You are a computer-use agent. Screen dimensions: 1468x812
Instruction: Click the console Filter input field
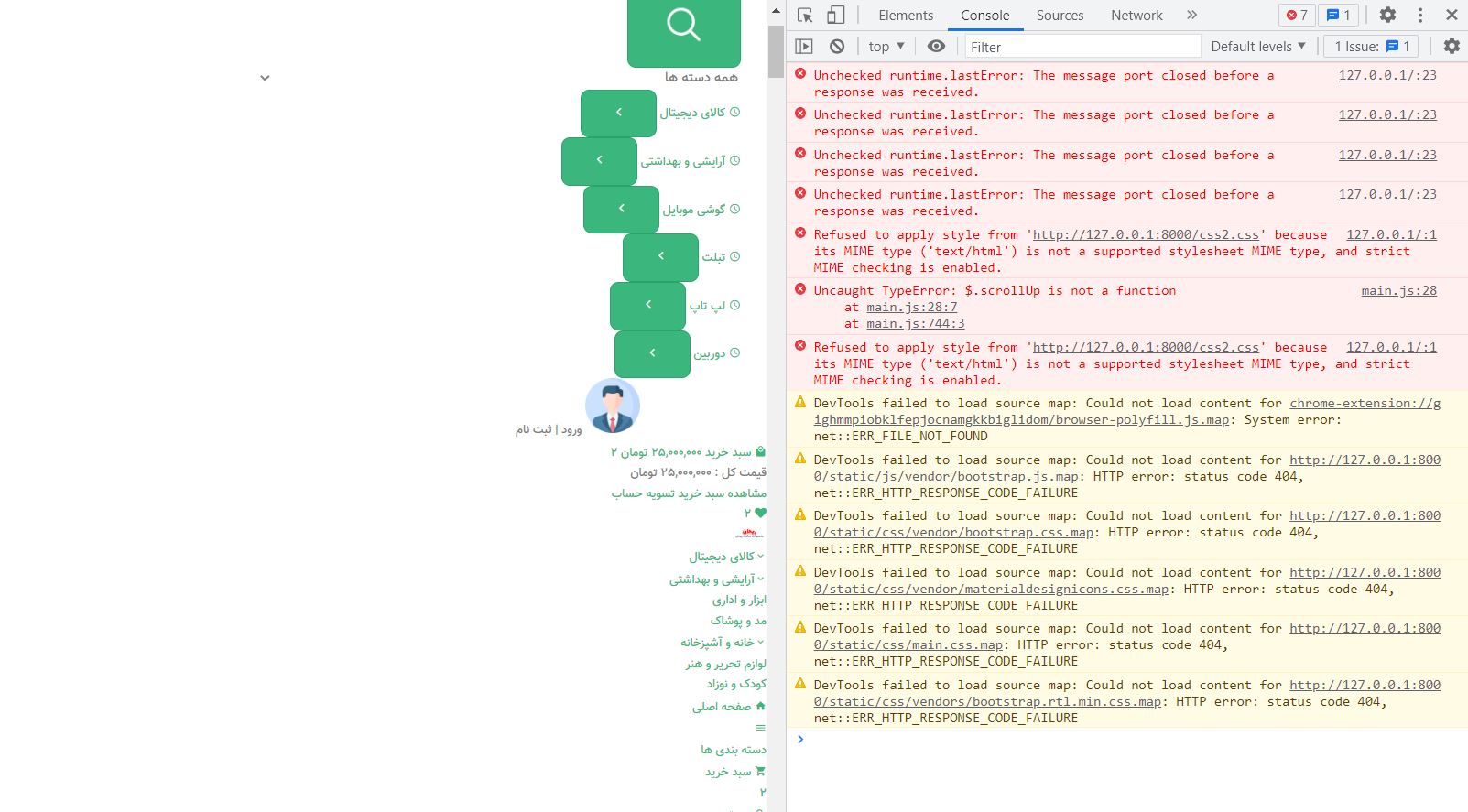(1081, 47)
